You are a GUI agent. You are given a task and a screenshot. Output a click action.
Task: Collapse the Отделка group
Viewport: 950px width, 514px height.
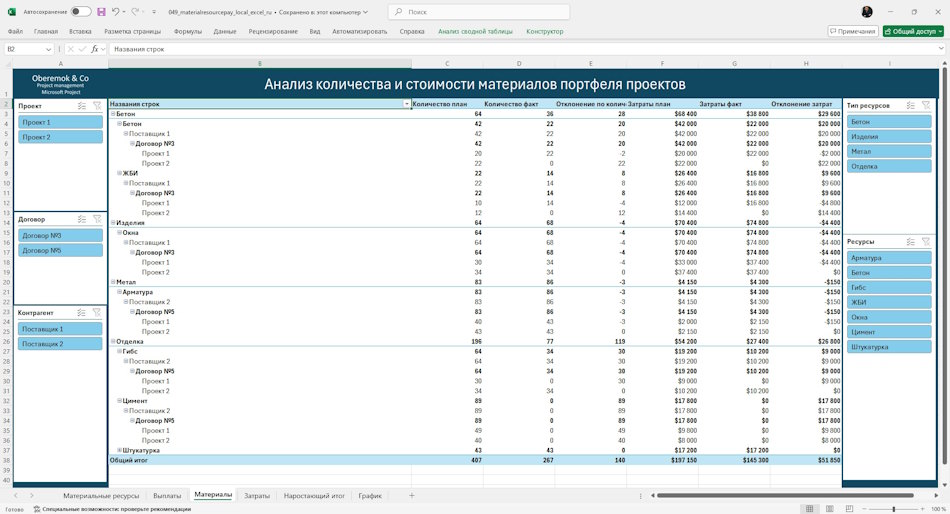(113, 341)
